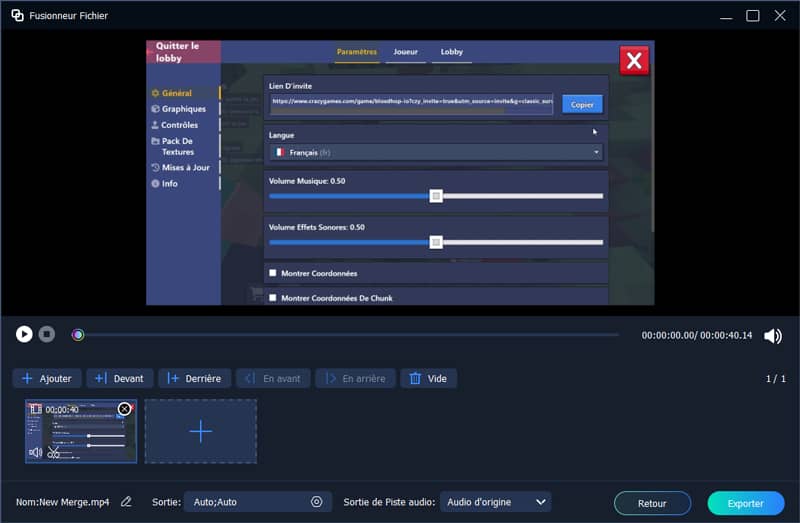Click the trash Vide button
The width and height of the screenshot is (800, 523).
428,379
